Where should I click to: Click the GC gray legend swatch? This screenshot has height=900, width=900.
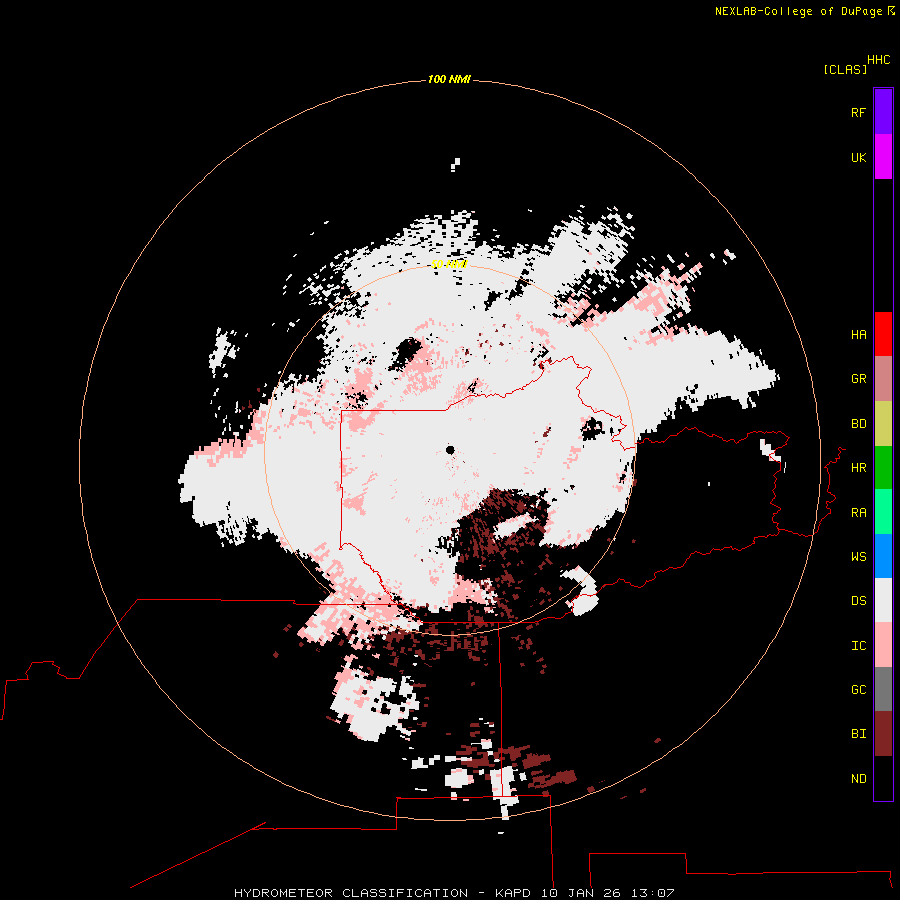coord(883,689)
